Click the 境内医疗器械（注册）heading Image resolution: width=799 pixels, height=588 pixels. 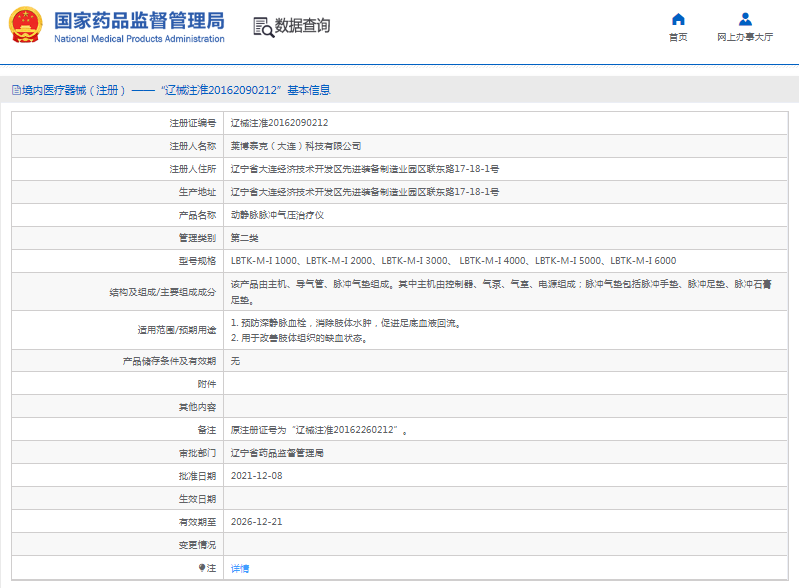tap(74, 90)
